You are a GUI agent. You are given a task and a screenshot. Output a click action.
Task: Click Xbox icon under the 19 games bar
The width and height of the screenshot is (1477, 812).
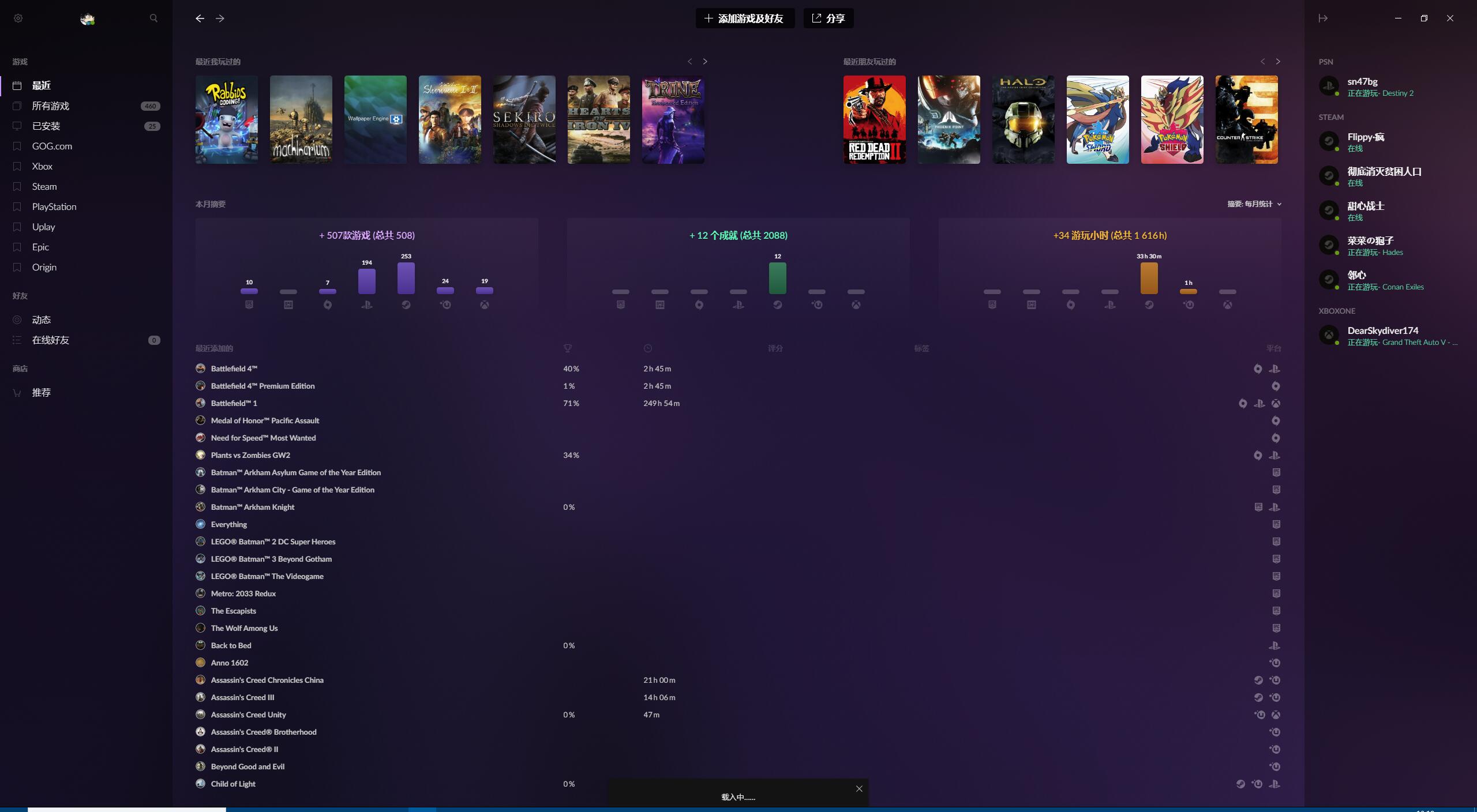(485, 304)
